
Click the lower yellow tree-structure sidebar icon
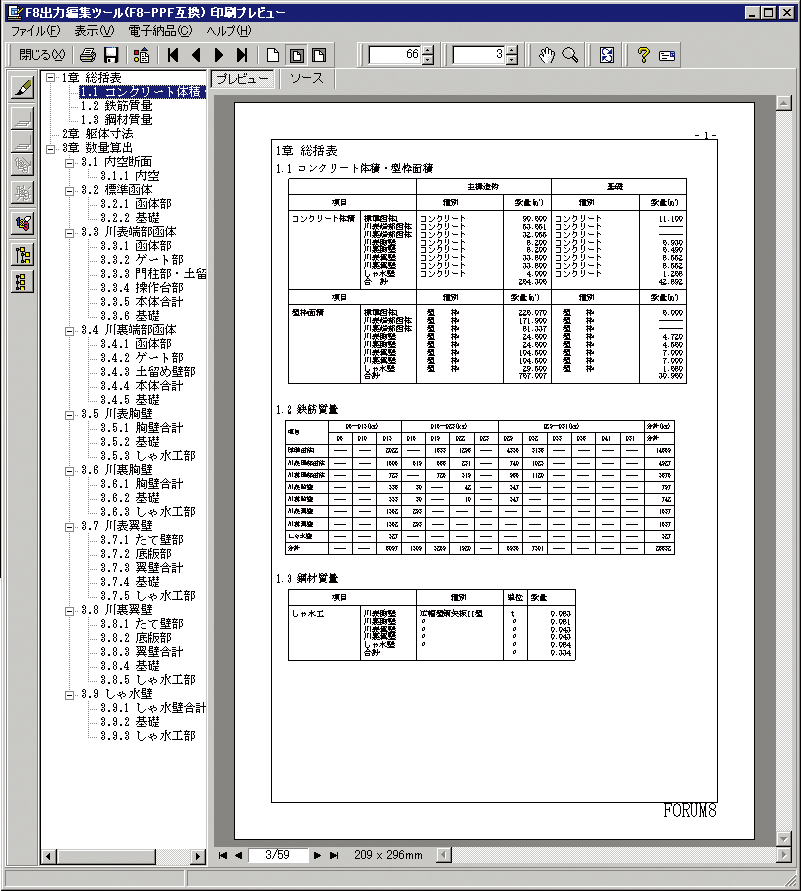click(23, 282)
